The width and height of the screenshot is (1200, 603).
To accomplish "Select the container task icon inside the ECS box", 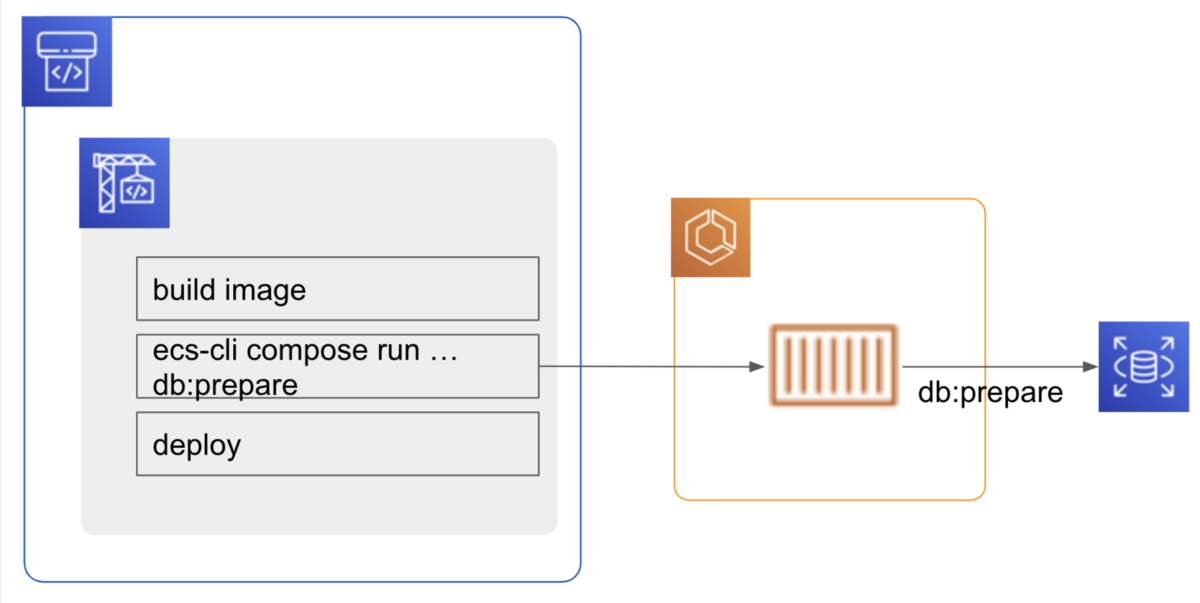I will point(833,365).
